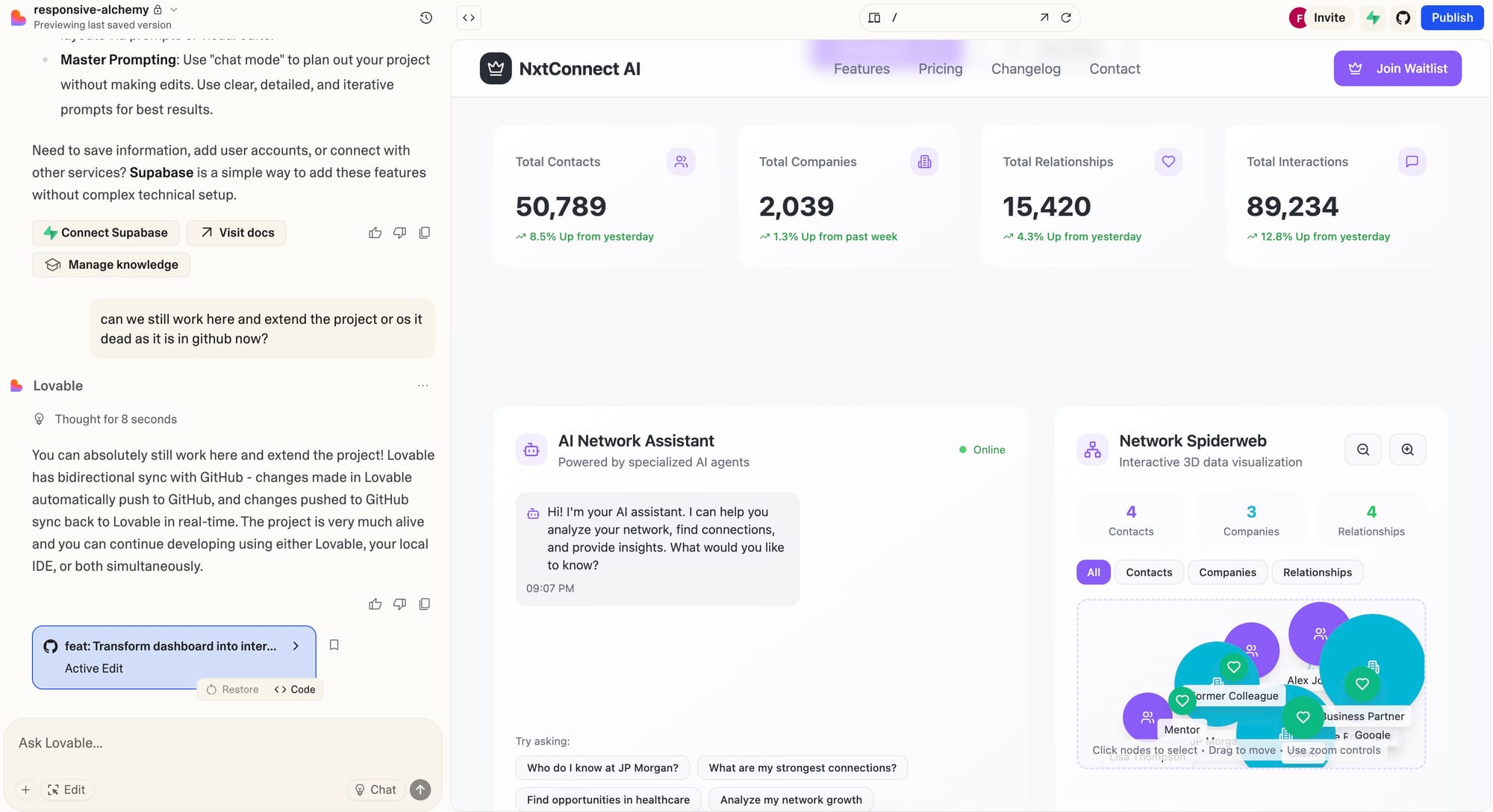Screen dimensions: 1493x812
Task: Expand the 'feat: Transform dashboard' commit details
Action: (296, 646)
